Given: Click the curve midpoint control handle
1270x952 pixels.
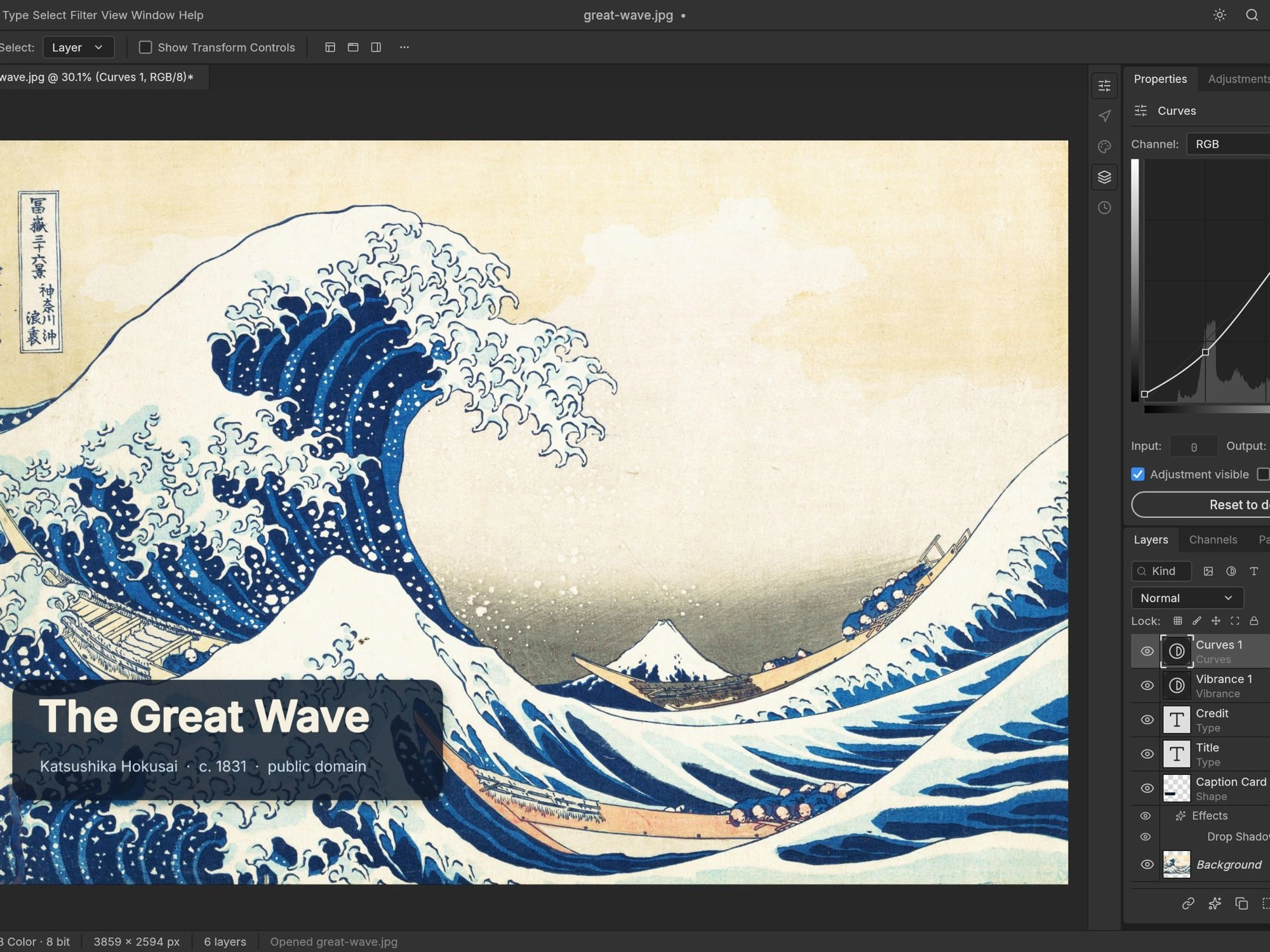Looking at the screenshot, I should click(1205, 352).
